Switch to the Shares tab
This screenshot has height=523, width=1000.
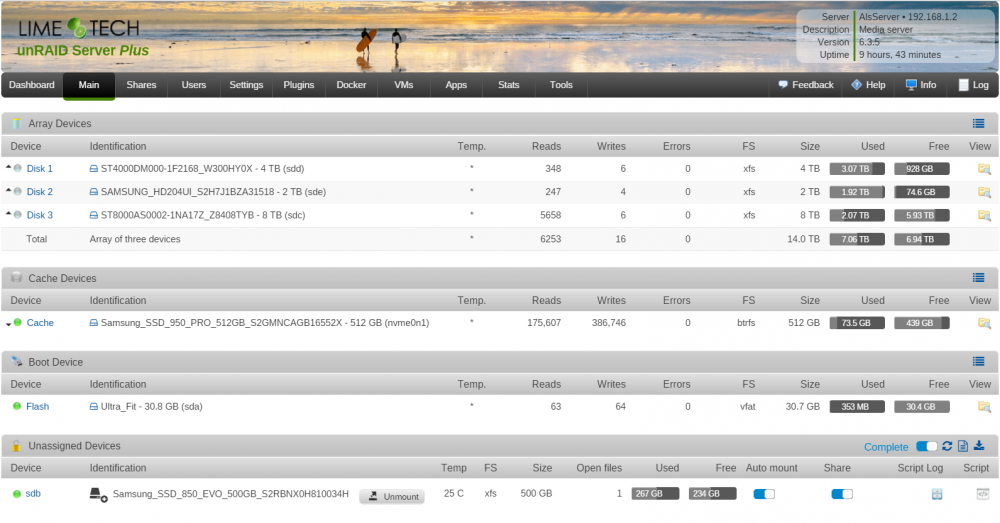tap(141, 85)
